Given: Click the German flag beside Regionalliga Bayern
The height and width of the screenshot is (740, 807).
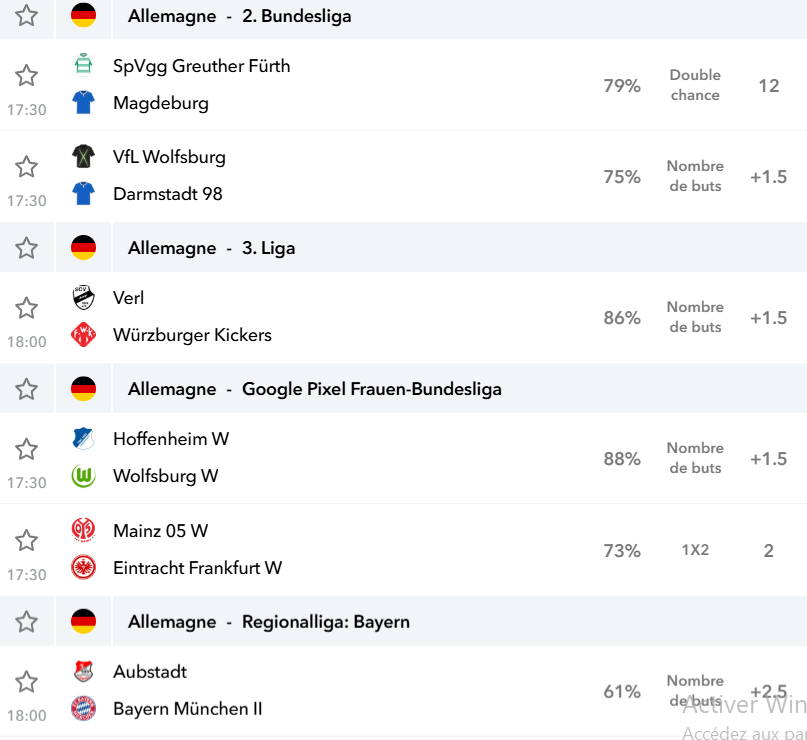Looking at the screenshot, I should (x=83, y=621).
